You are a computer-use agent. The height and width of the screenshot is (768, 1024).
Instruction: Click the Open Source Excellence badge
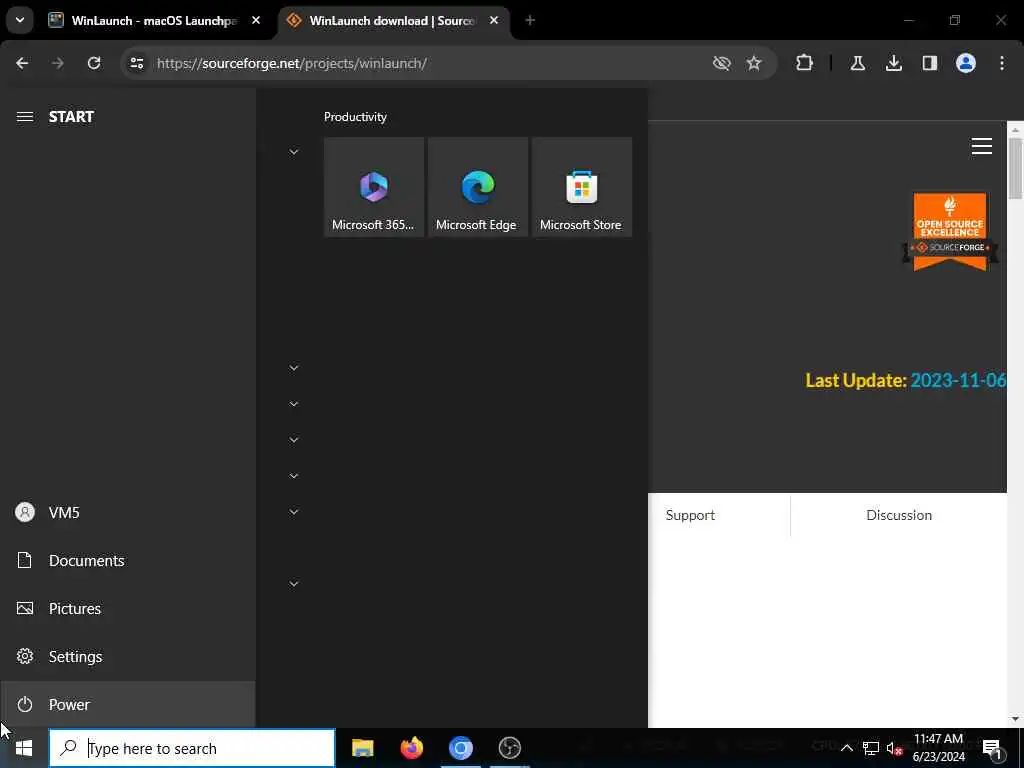coord(950,231)
